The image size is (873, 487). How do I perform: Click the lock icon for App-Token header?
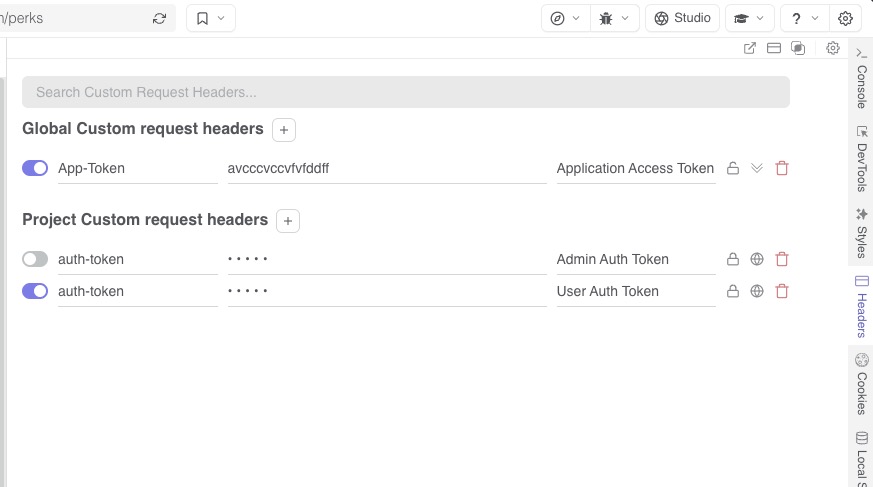point(733,168)
